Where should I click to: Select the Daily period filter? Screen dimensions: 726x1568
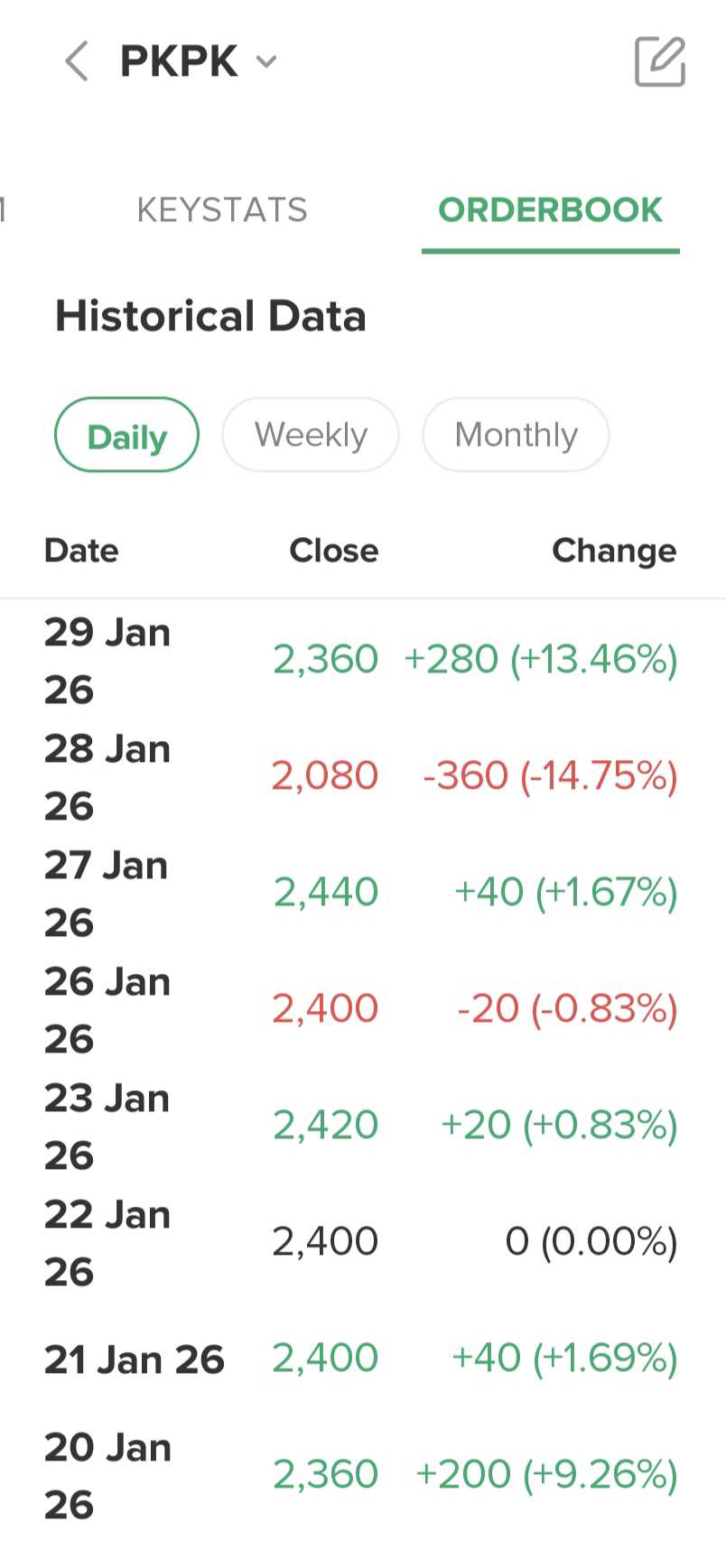[x=127, y=436]
